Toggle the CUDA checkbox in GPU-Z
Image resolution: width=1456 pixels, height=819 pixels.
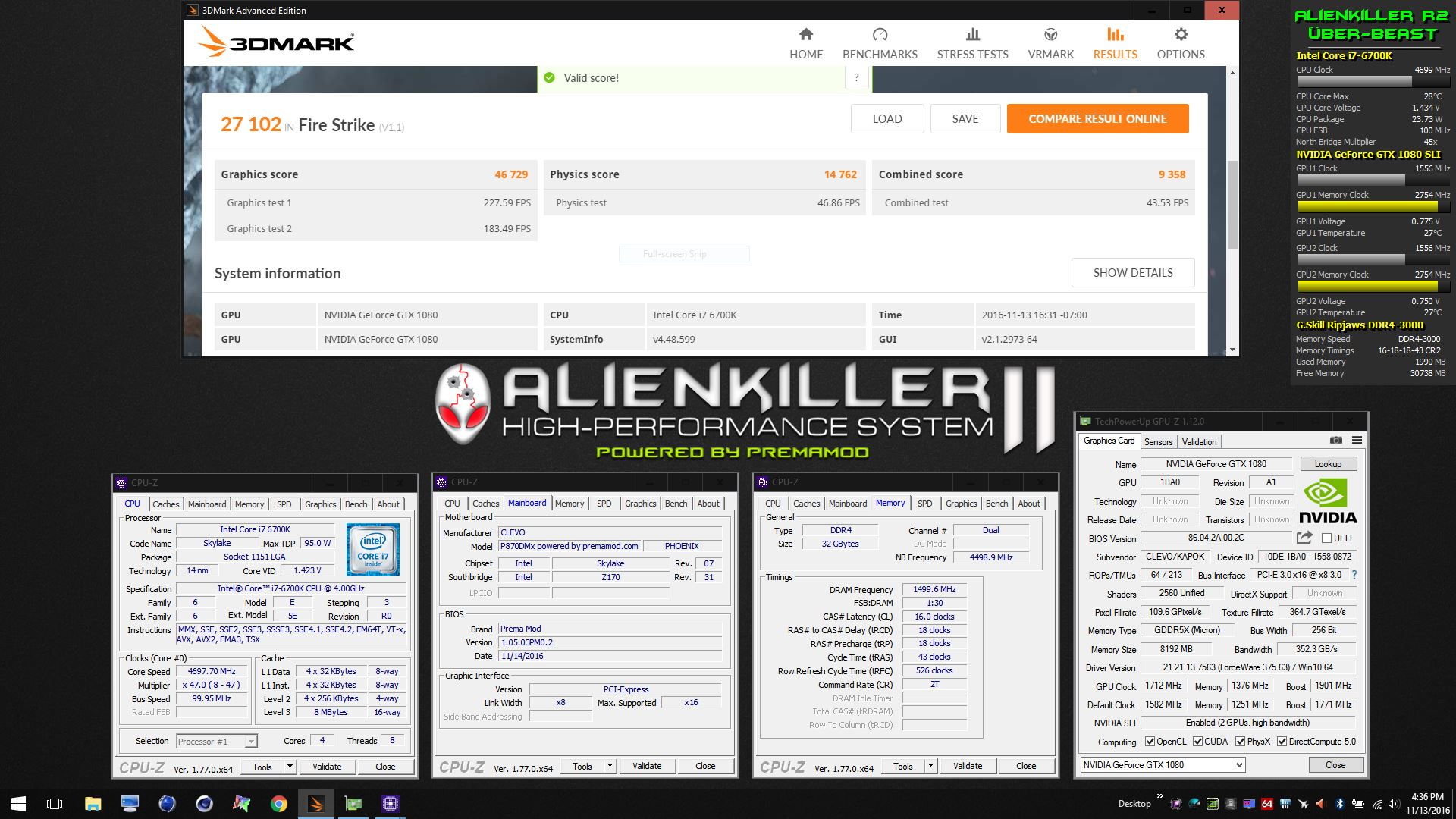pyautogui.click(x=1198, y=742)
